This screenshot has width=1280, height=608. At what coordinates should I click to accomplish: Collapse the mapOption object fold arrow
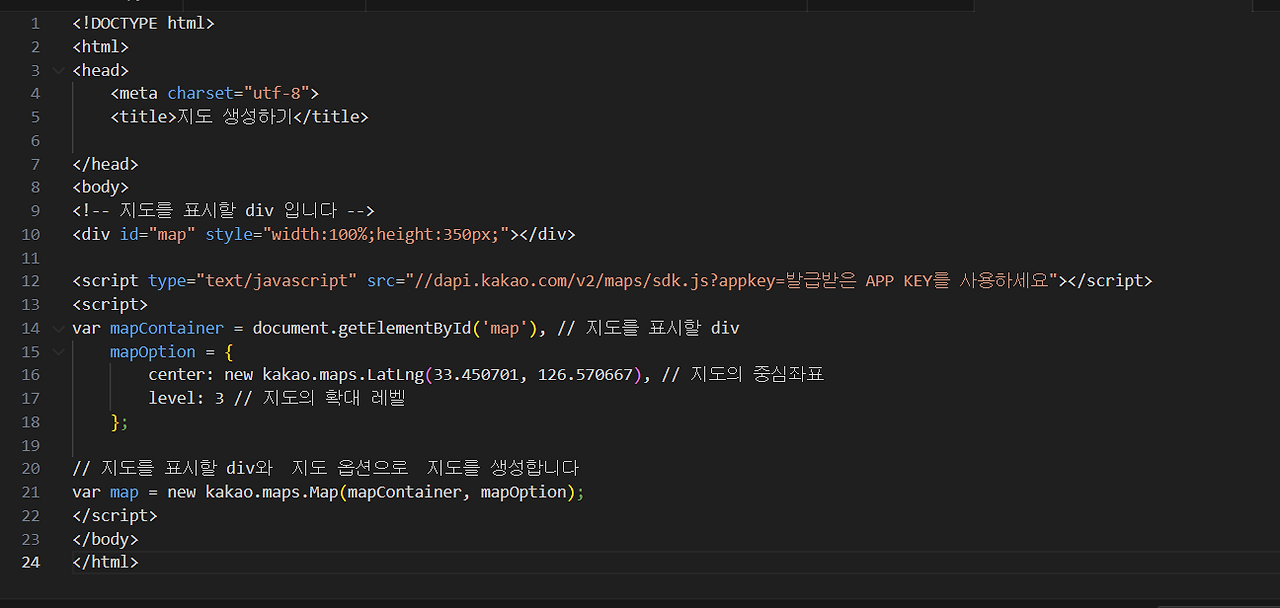point(58,351)
